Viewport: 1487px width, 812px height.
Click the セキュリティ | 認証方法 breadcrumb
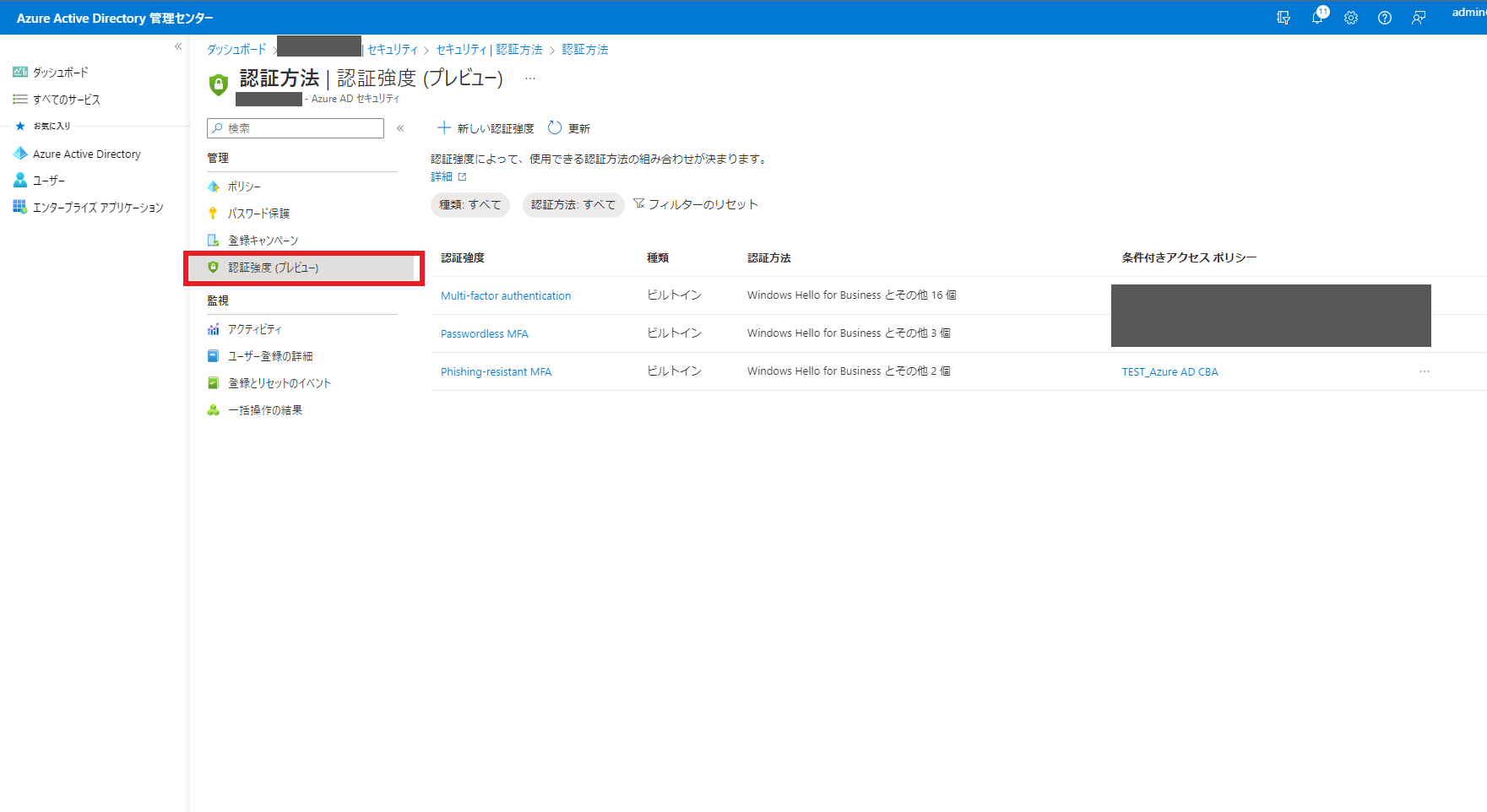pos(490,50)
